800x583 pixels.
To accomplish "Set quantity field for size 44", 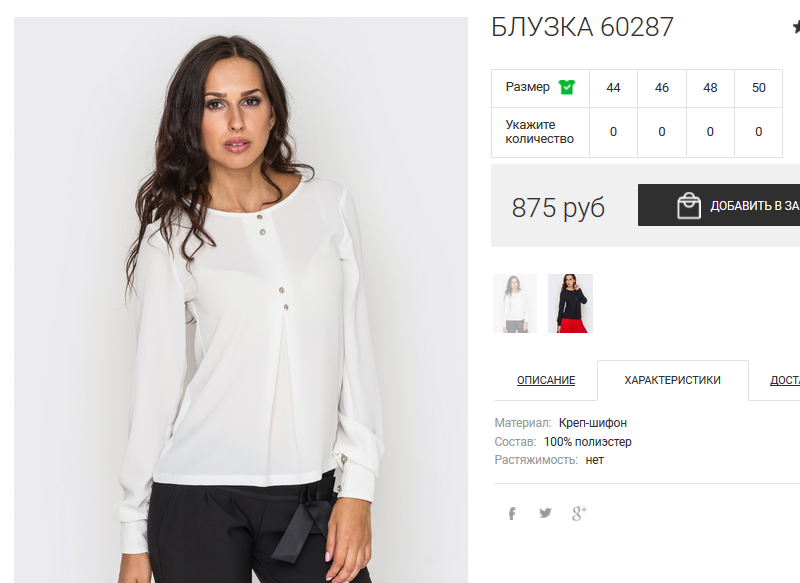I will pos(613,132).
